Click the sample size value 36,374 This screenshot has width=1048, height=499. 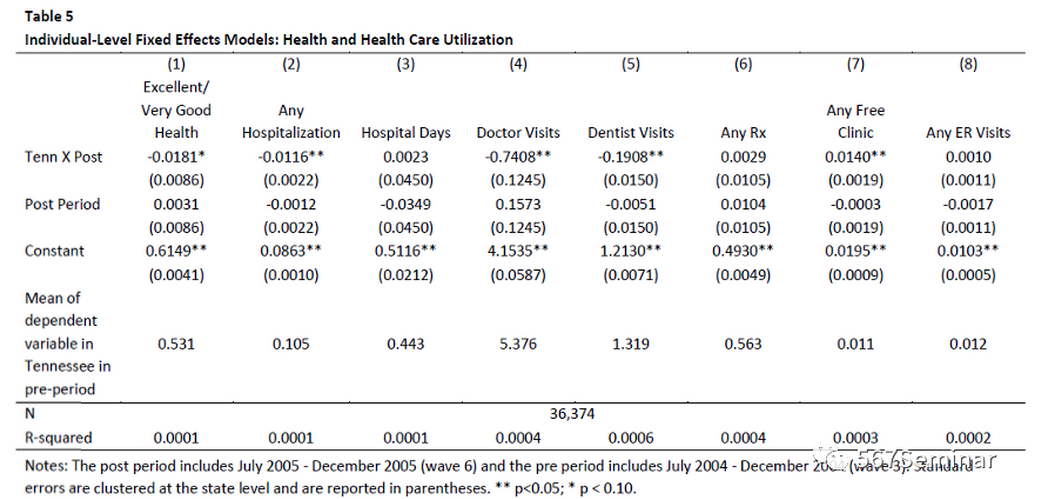coord(574,412)
